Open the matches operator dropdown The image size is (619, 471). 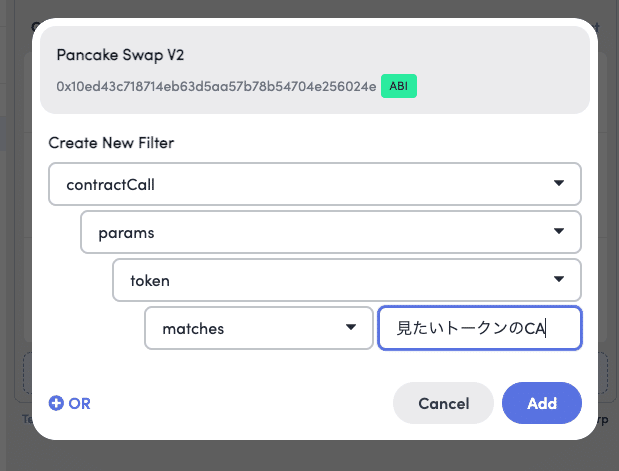259,328
